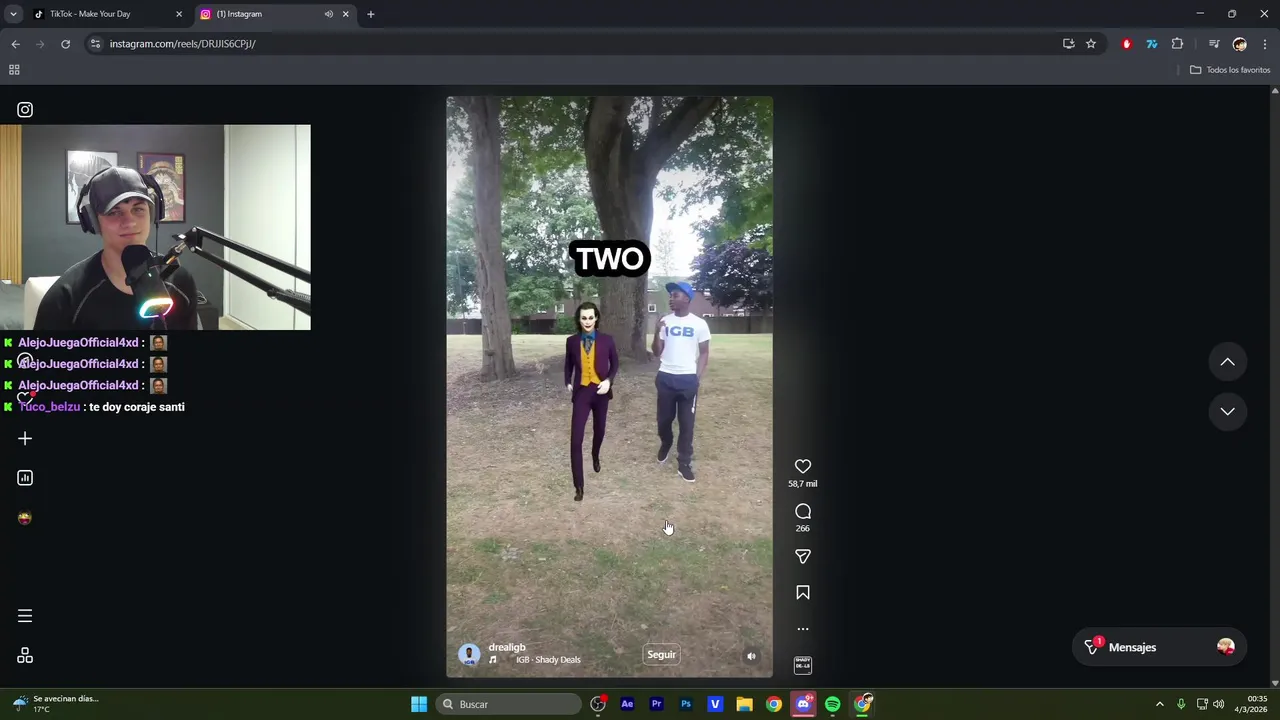Reload the current page
This screenshot has width=1280, height=720.
[x=65, y=44]
